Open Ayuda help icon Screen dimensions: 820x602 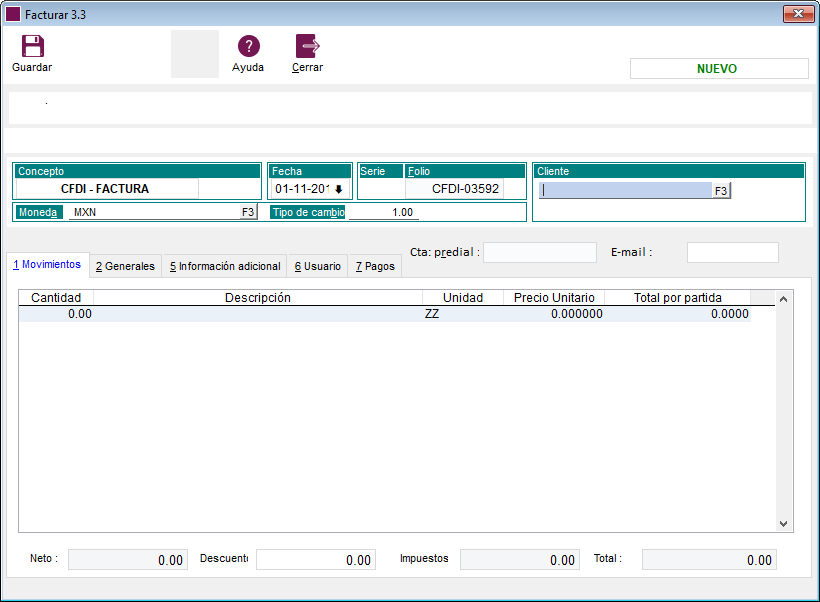pos(248,46)
